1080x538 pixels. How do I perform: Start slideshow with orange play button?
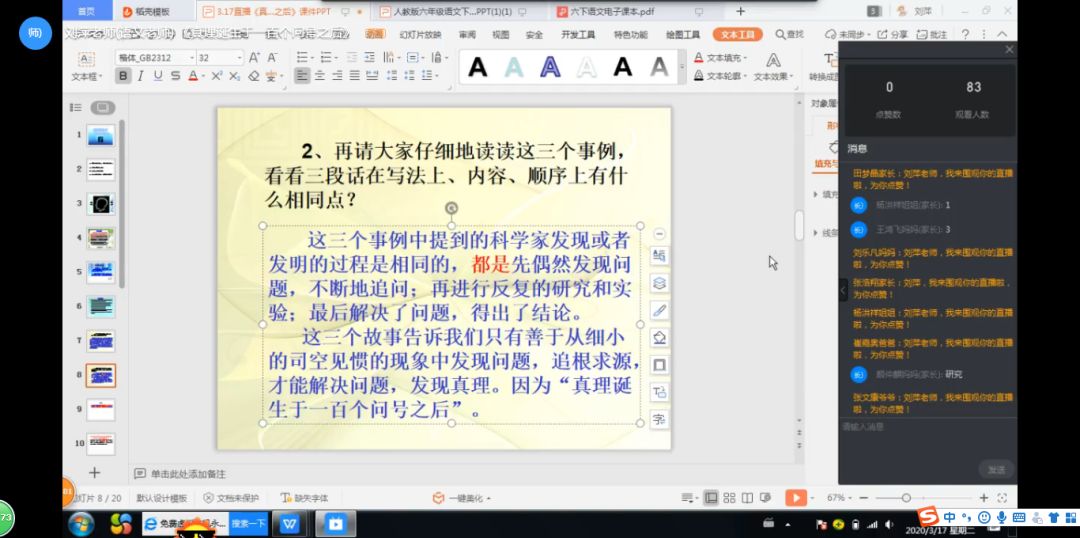796,497
